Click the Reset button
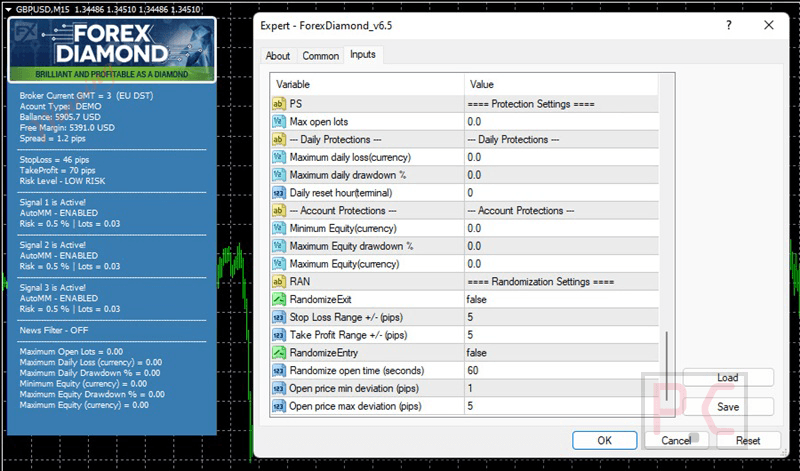The height and width of the screenshot is (471, 800). [748, 440]
